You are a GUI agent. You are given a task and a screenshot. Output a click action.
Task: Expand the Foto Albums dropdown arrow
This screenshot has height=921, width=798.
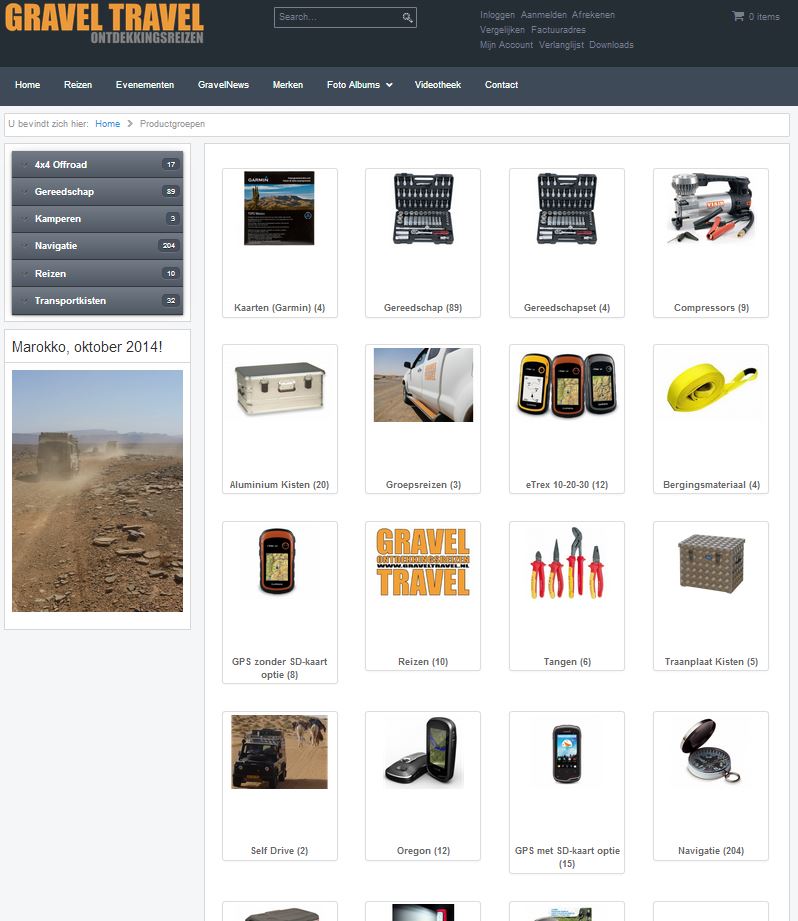389,85
